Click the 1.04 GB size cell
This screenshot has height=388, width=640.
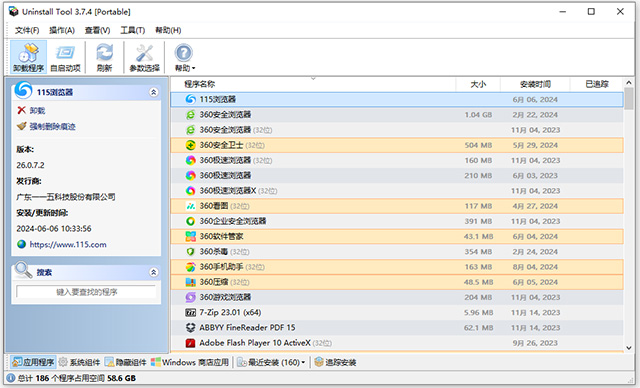coord(478,115)
